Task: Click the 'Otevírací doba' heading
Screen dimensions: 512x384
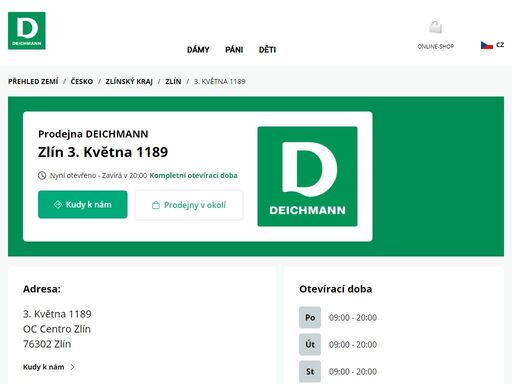Action: coord(336,289)
